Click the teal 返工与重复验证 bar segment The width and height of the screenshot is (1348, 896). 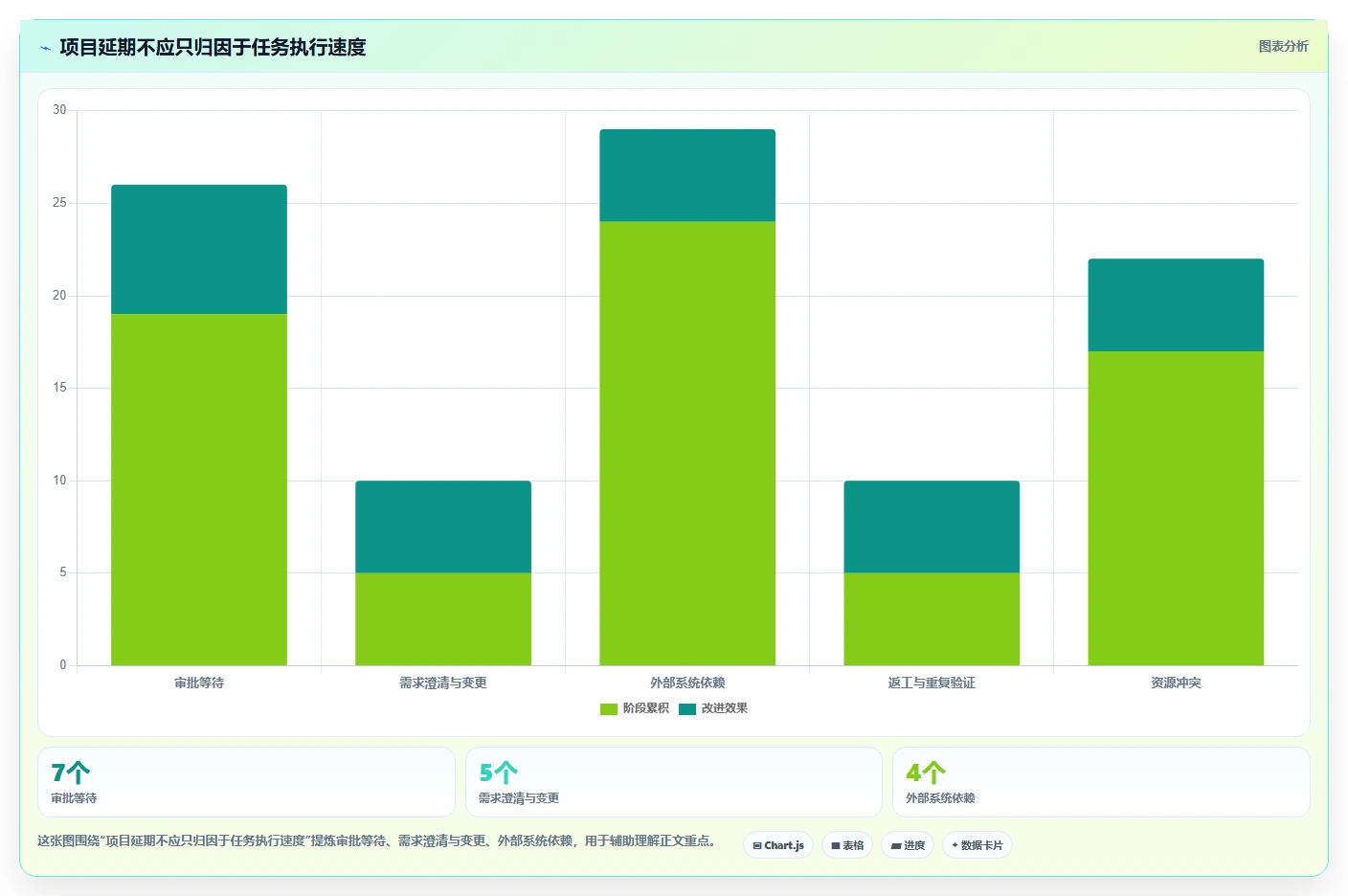932,526
